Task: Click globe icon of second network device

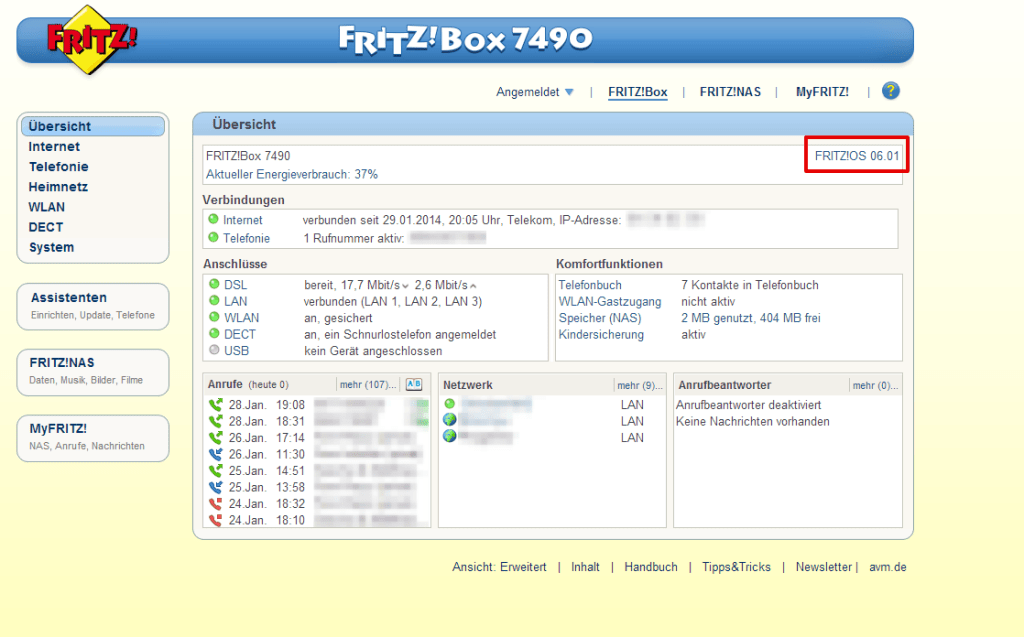Action: tap(449, 419)
